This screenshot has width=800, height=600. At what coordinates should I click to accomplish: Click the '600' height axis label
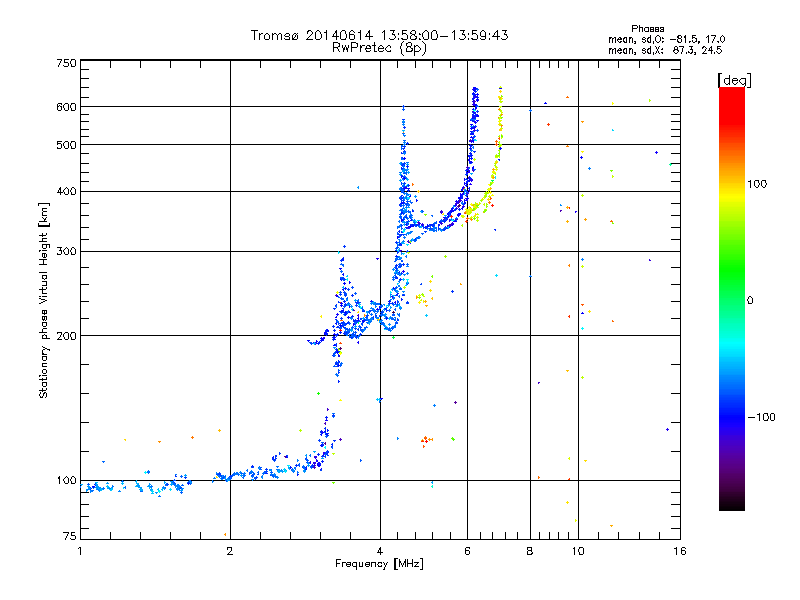click(x=67, y=107)
